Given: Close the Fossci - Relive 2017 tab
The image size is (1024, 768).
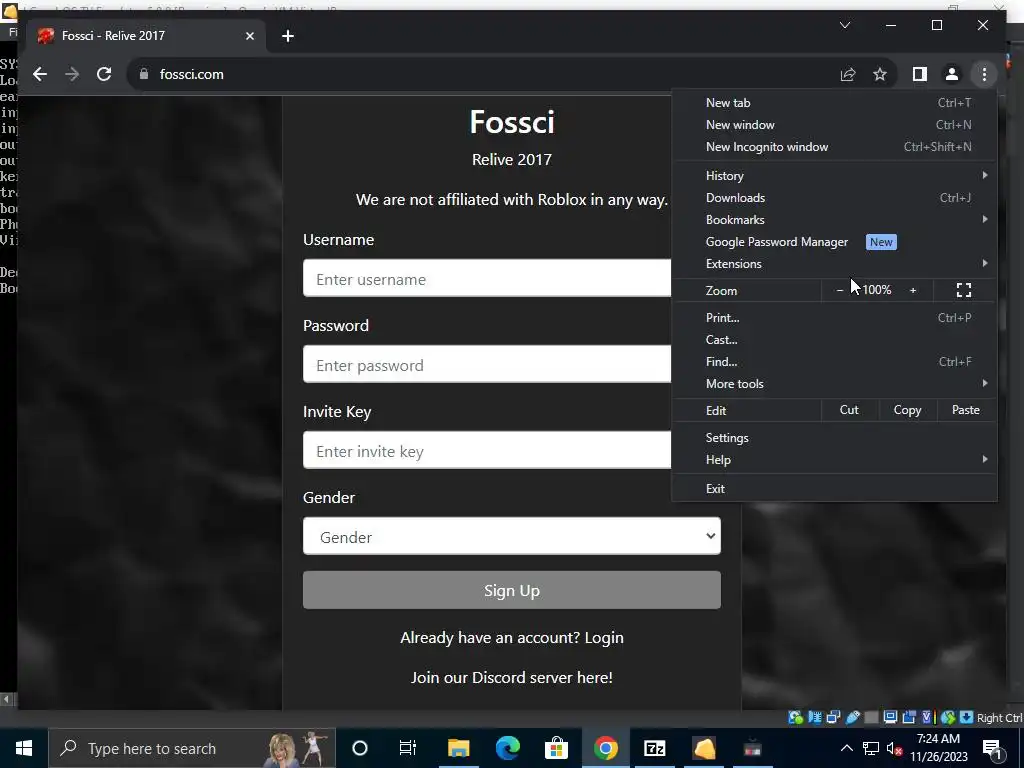Looking at the screenshot, I should [x=249, y=36].
